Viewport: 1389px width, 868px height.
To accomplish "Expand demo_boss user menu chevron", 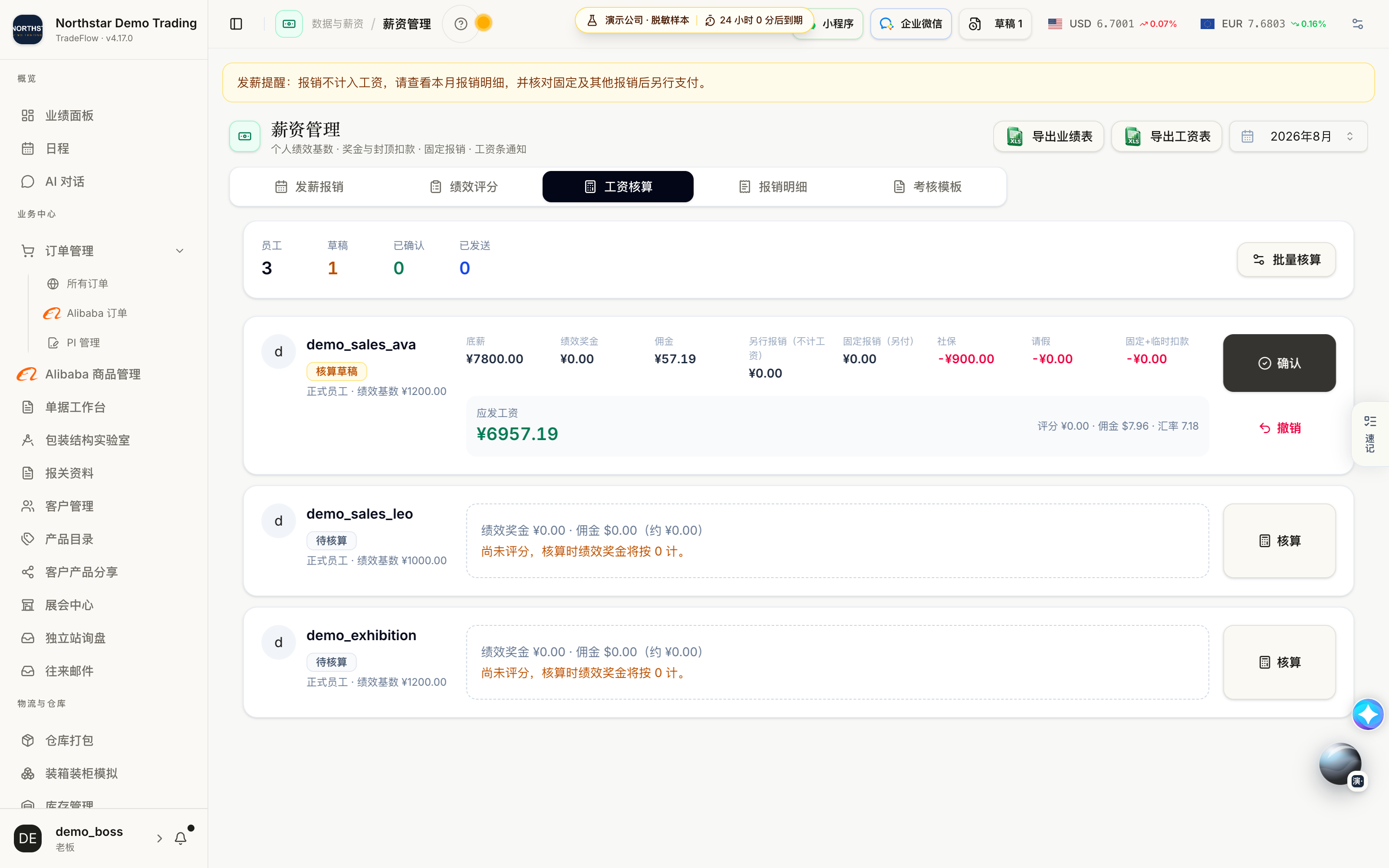I will [x=160, y=838].
